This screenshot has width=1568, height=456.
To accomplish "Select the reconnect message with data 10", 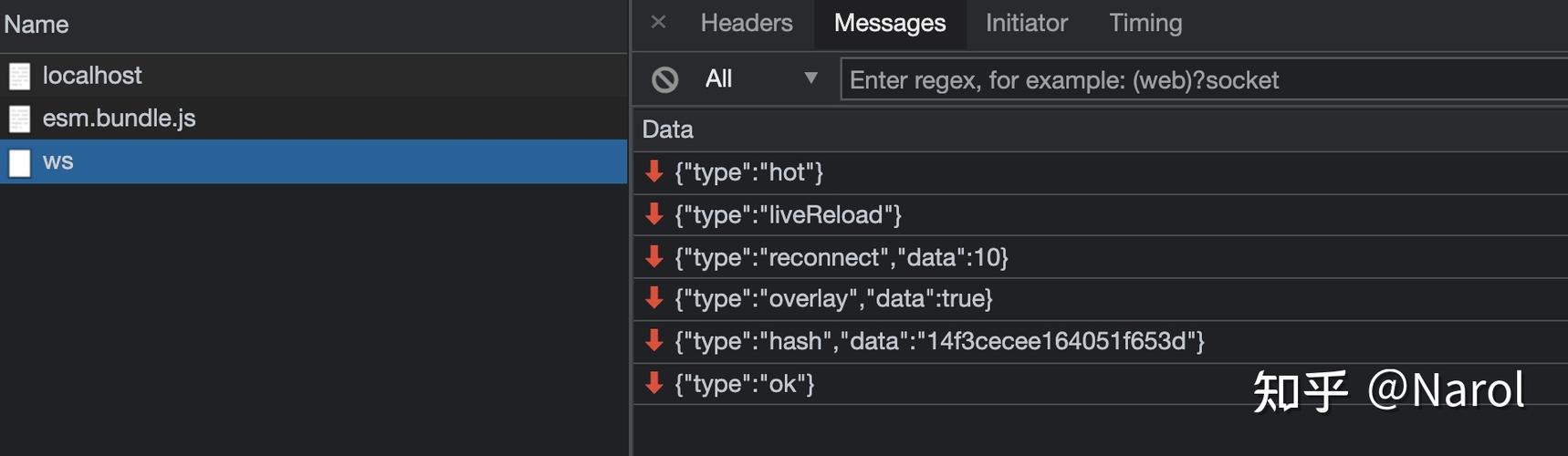I will pyautogui.click(x=841, y=257).
